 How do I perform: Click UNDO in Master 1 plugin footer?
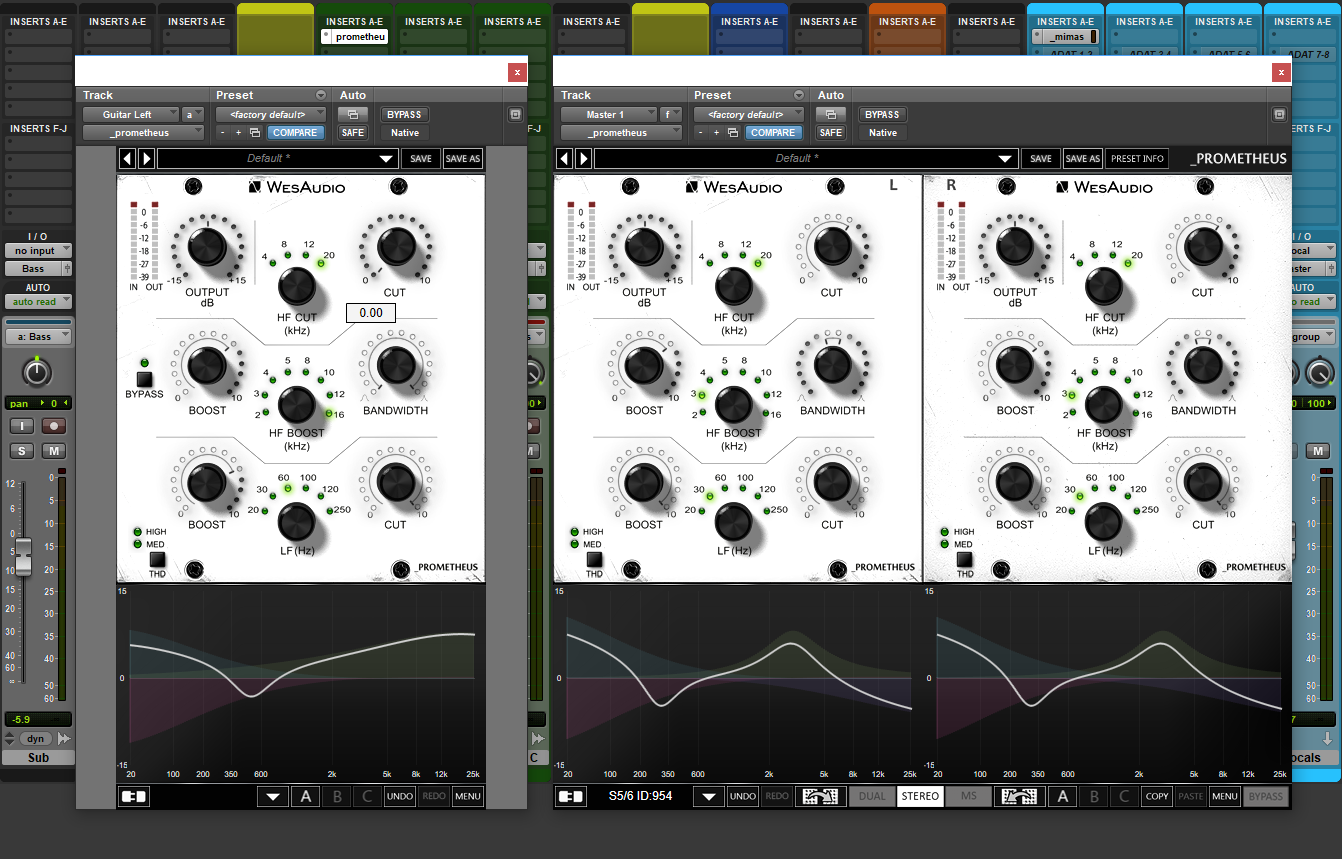click(x=743, y=797)
